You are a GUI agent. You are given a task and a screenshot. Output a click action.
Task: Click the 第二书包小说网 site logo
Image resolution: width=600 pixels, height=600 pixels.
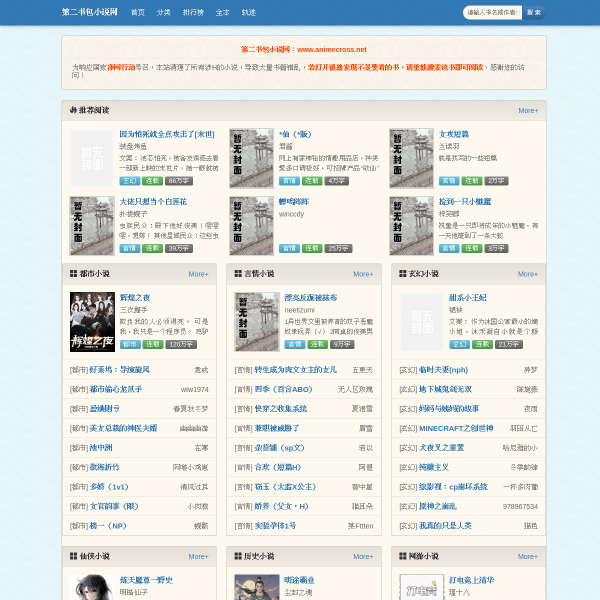tap(90, 12)
